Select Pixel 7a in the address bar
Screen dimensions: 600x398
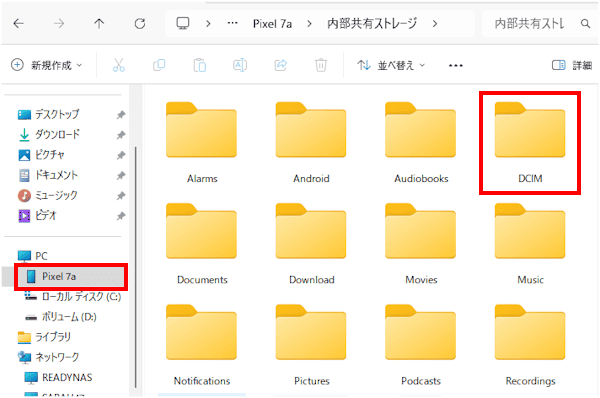[272, 24]
